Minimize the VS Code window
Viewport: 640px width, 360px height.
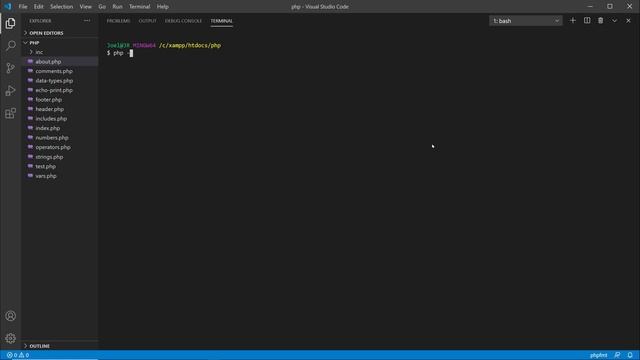pyautogui.click(x=590, y=7)
